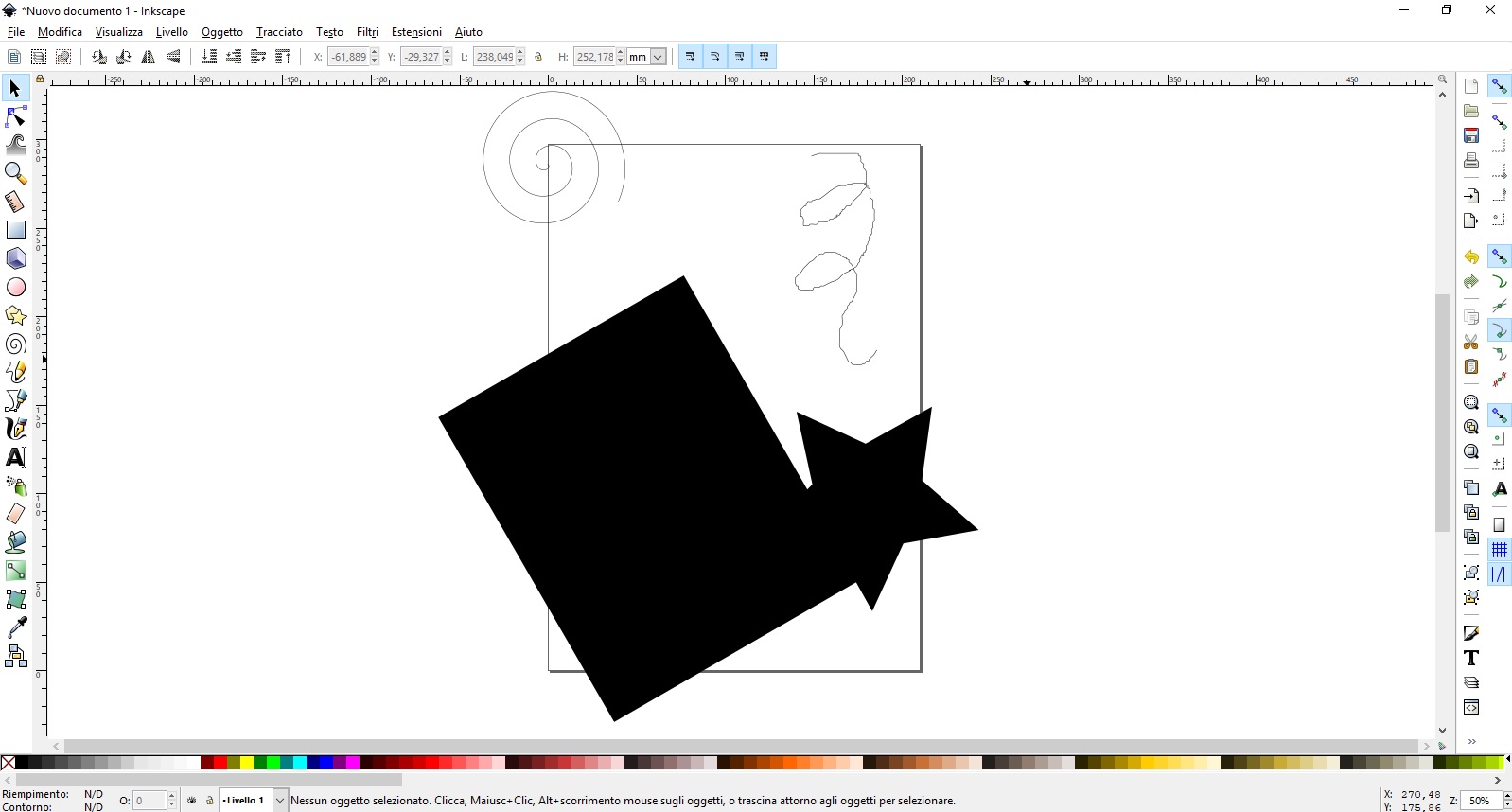Open the Oggetto menu
1512x812 pixels.
pos(222,32)
